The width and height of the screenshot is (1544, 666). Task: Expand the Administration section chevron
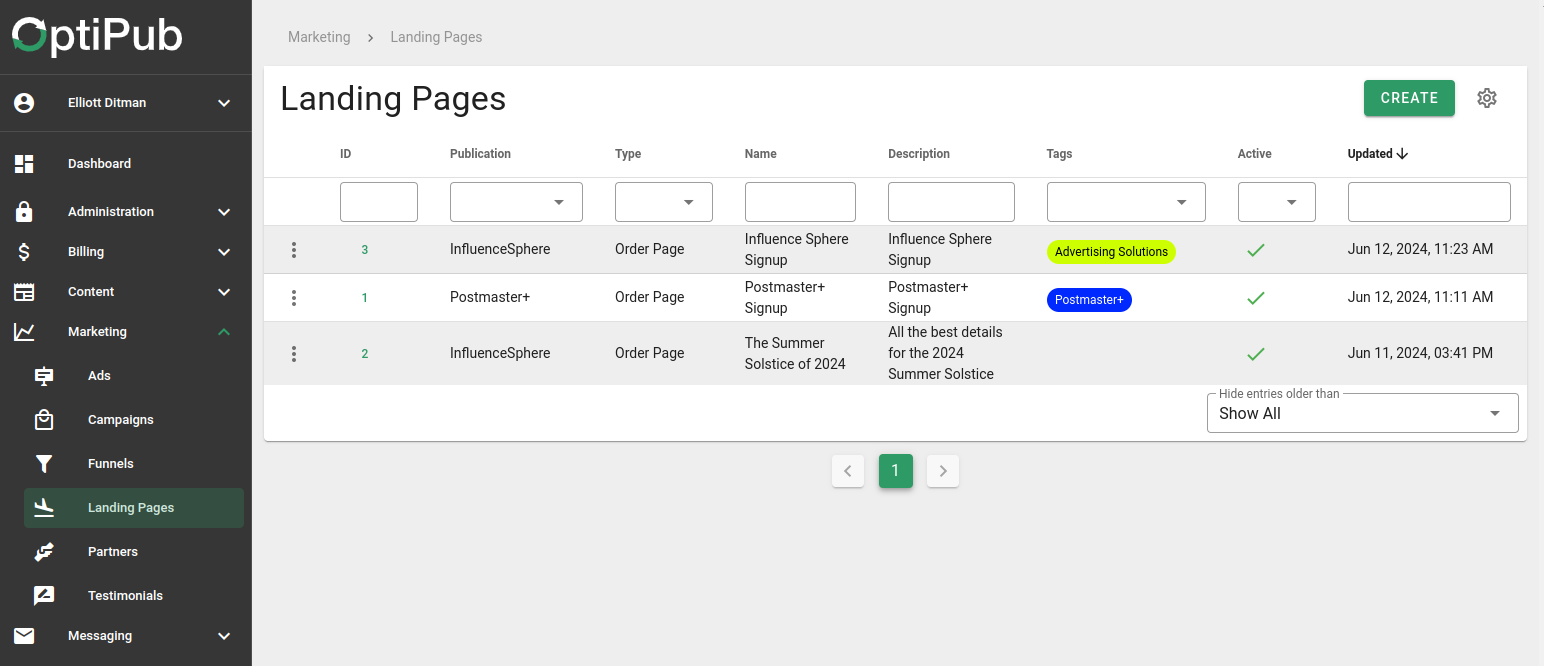pyautogui.click(x=224, y=212)
